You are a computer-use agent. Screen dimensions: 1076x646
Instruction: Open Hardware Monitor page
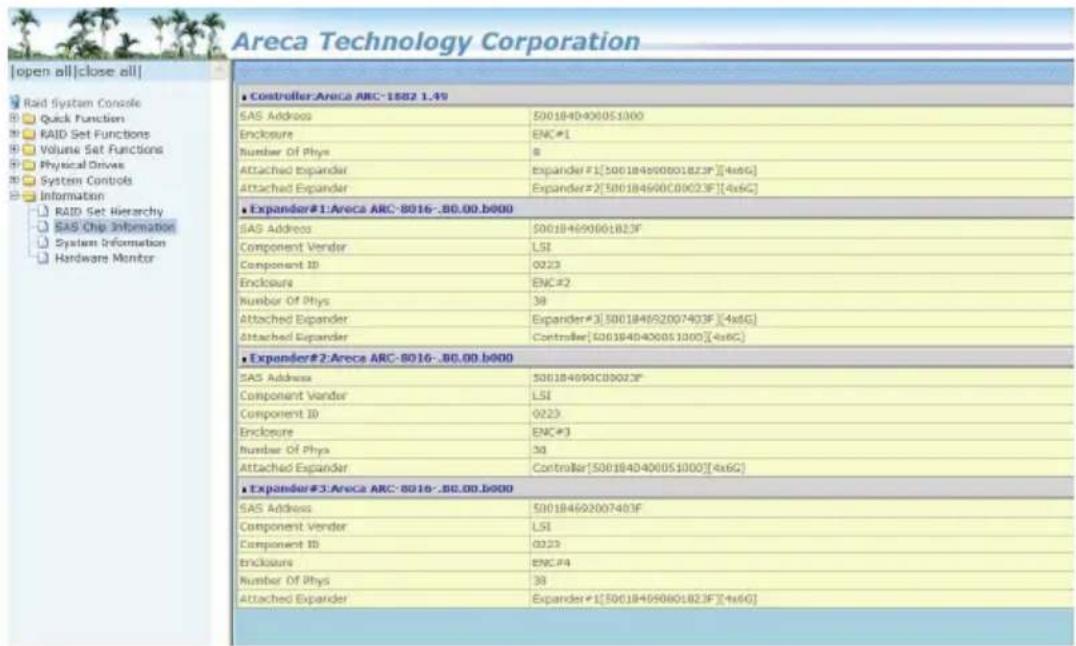104,258
